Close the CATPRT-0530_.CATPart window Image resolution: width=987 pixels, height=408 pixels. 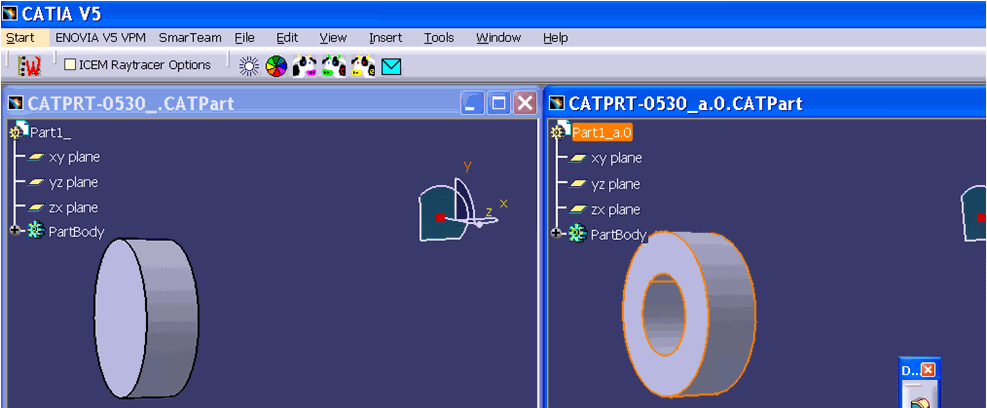click(x=524, y=103)
